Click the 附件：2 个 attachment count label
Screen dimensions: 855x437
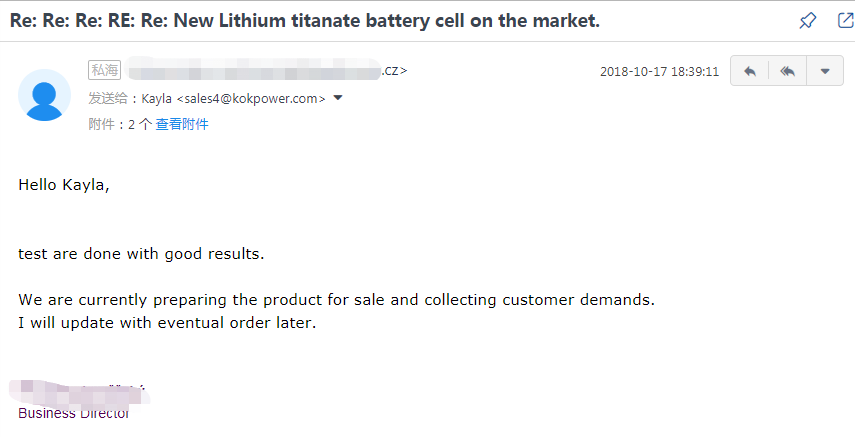coord(120,124)
